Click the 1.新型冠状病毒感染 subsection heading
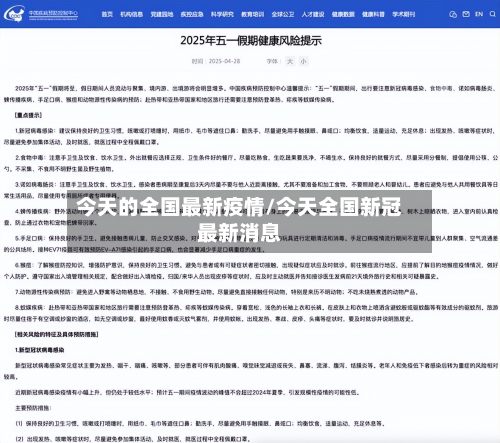 pyautogui.click(x=39, y=350)
